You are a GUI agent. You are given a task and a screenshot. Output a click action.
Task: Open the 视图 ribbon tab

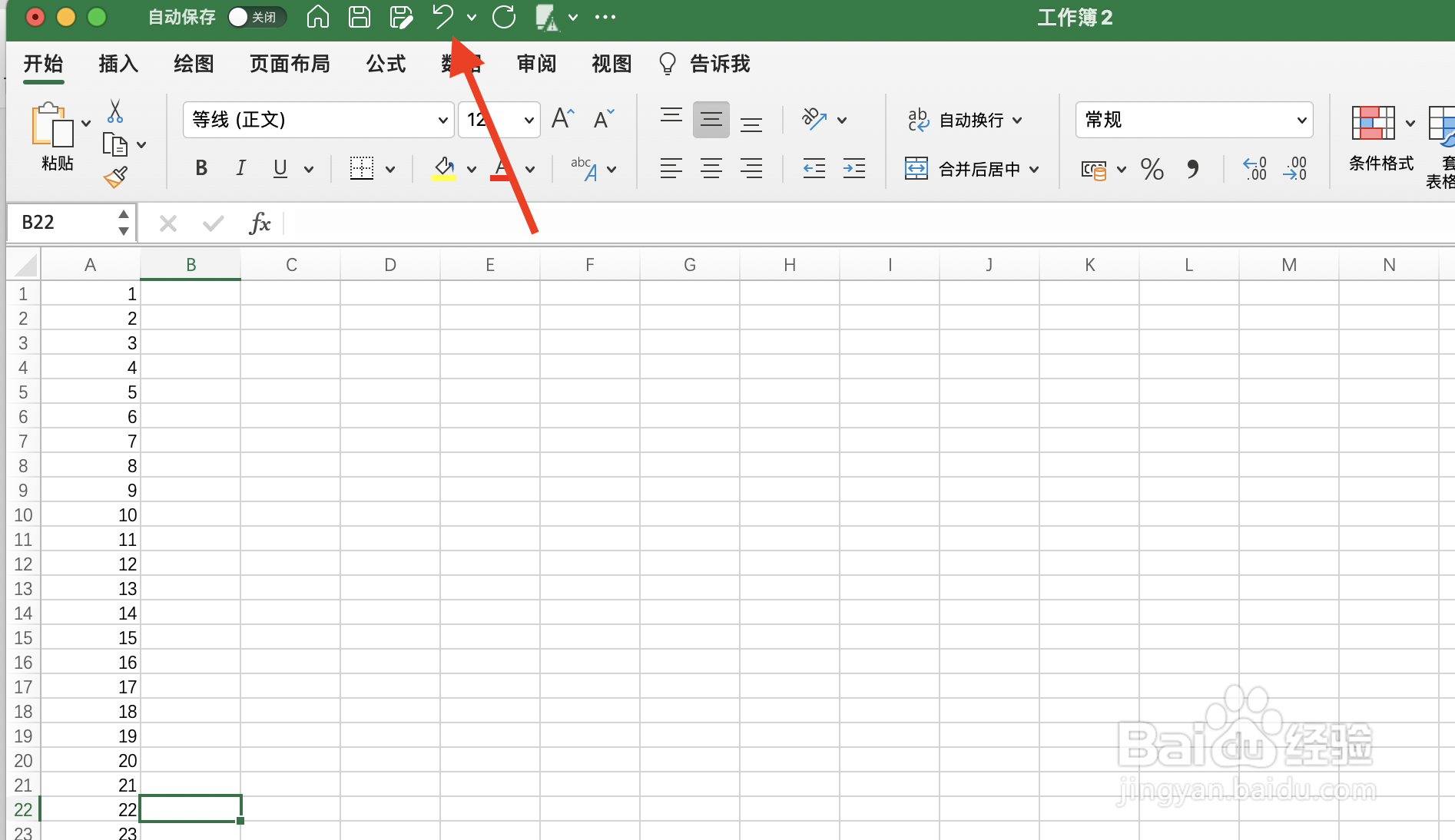click(610, 64)
